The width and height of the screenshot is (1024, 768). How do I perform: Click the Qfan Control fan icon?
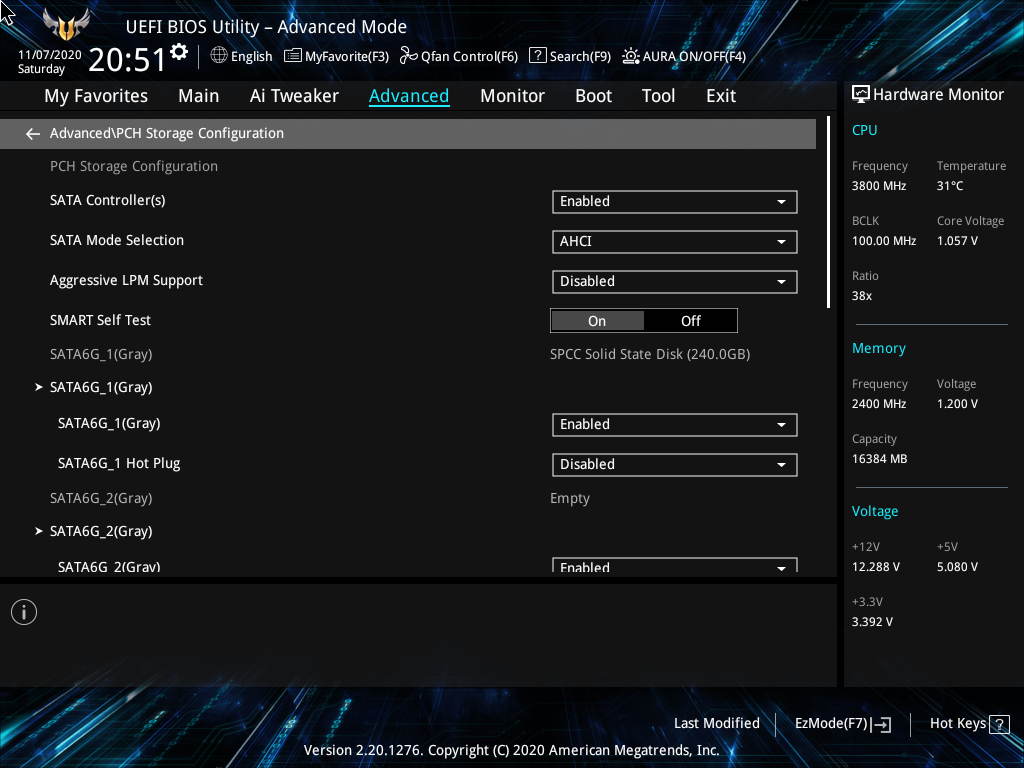point(409,56)
